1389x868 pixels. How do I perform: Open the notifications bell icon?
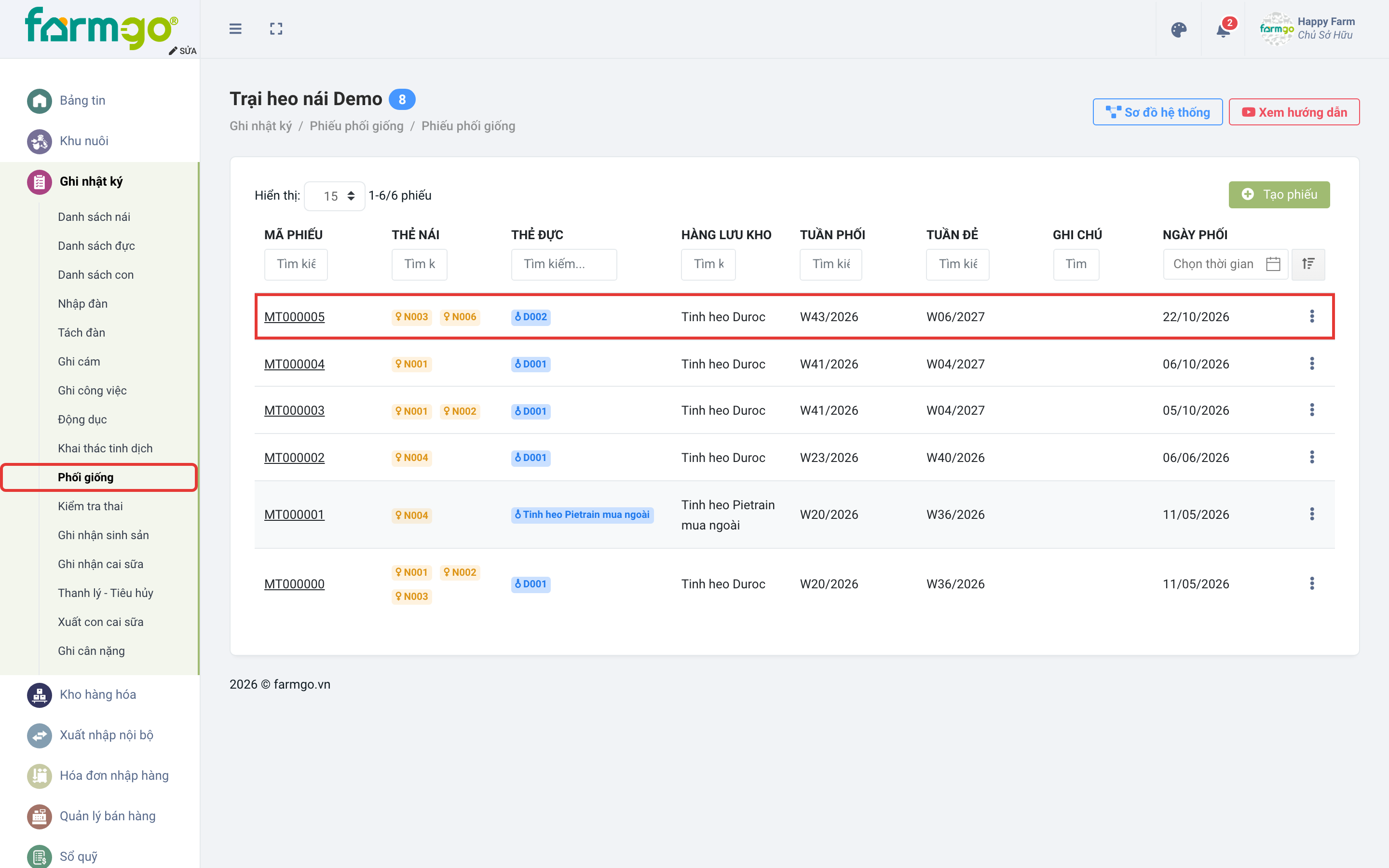click(x=1223, y=30)
